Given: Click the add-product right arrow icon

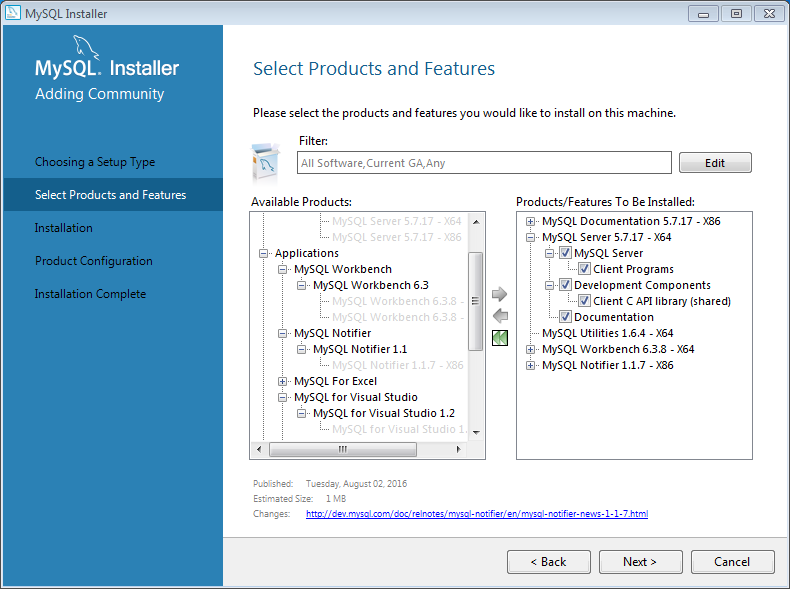Looking at the screenshot, I should click(x=499, y=294).
